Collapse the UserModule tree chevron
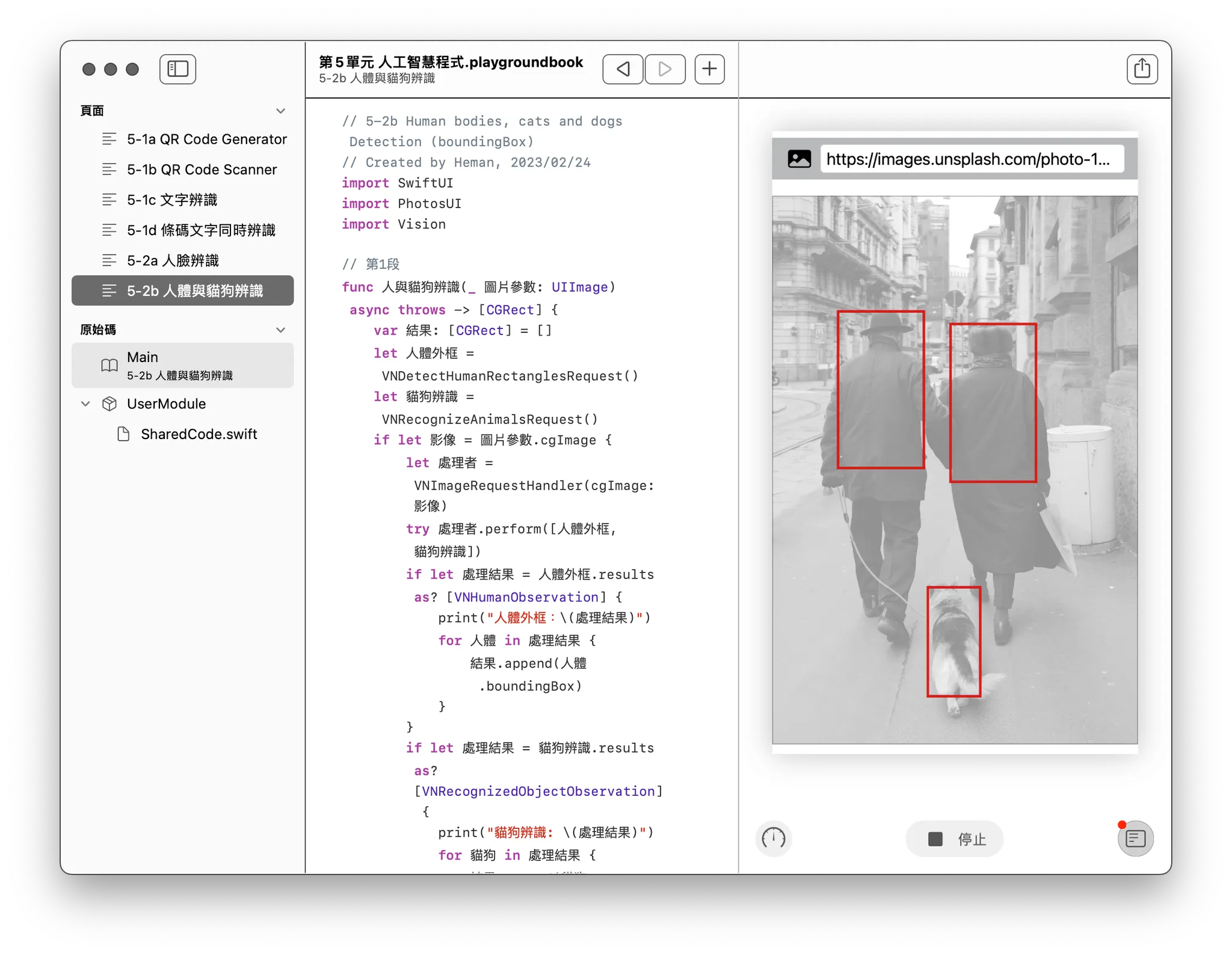1232x954 pixels. coord(85,404)
